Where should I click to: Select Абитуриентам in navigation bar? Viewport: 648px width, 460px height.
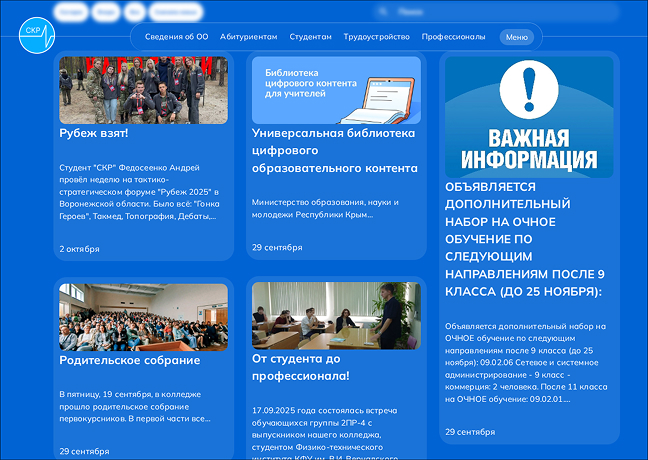click(248, 37)
